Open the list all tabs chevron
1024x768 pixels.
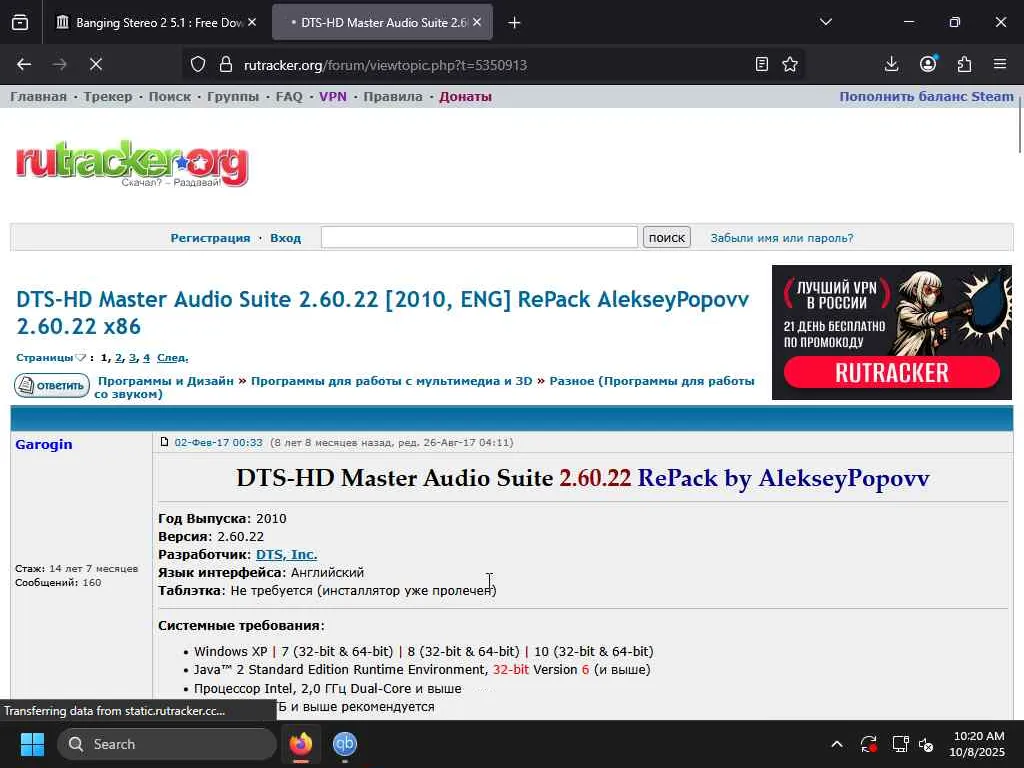(x=825, y=22)
